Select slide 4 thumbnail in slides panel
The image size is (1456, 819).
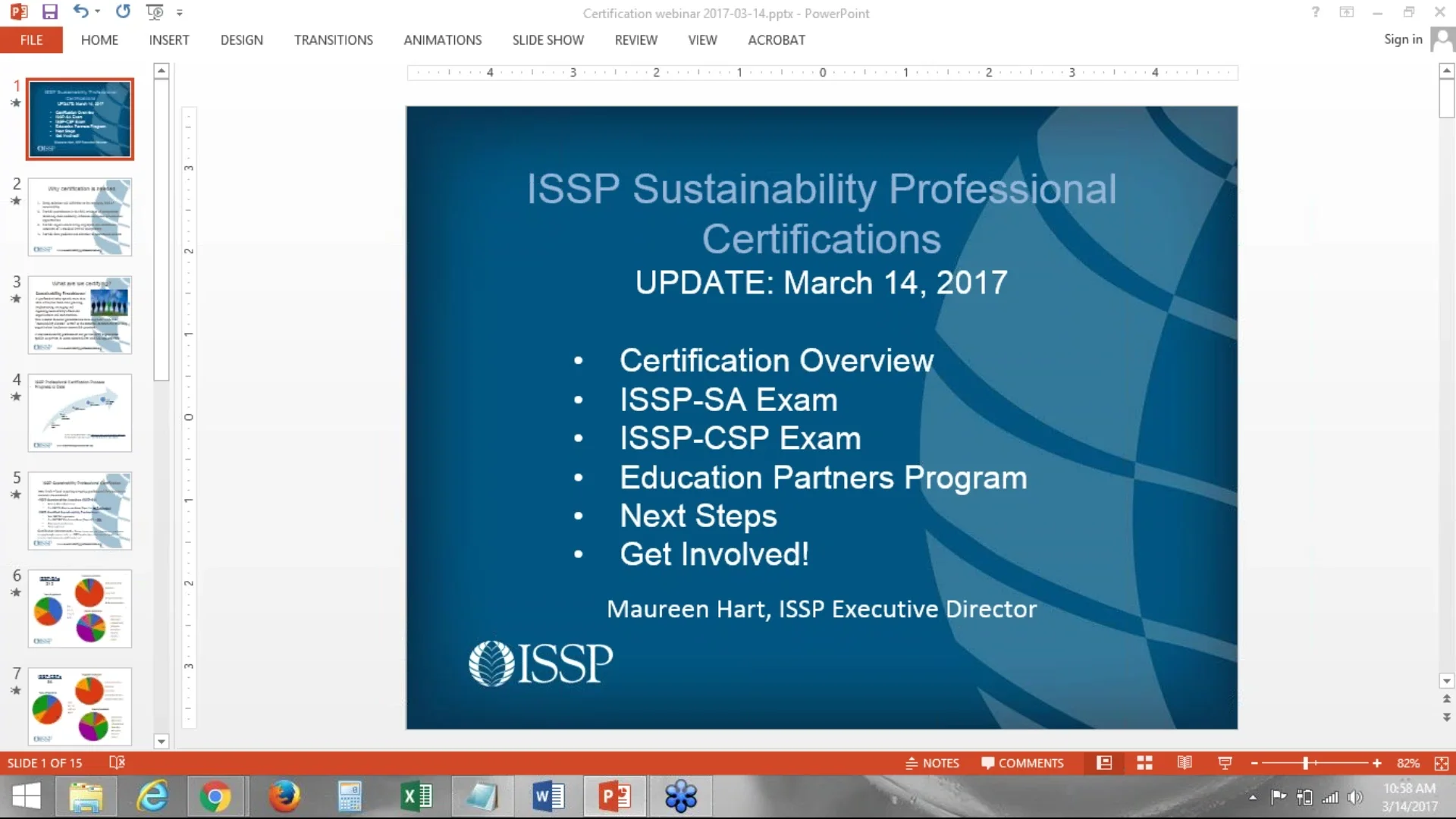[x=80, y=413]
